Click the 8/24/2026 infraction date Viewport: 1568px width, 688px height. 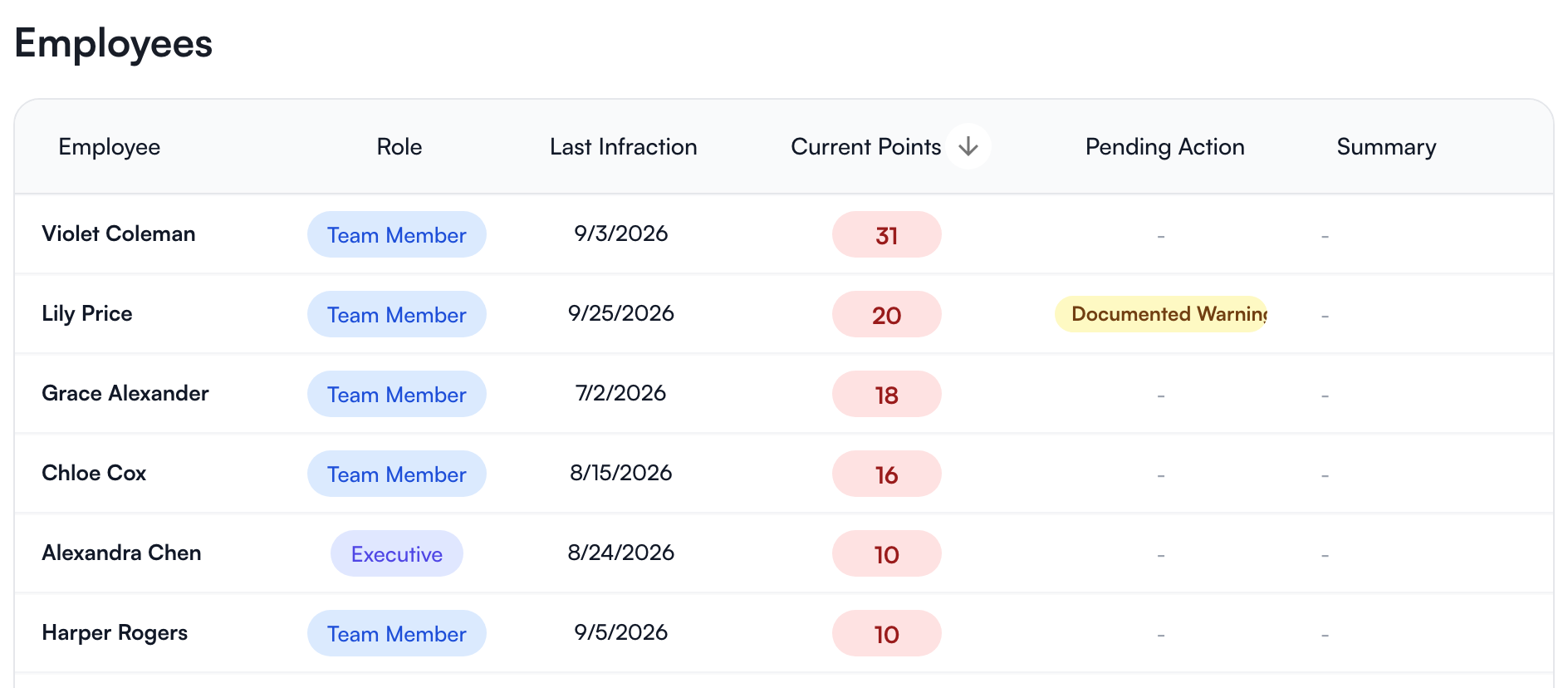point(621,553)
